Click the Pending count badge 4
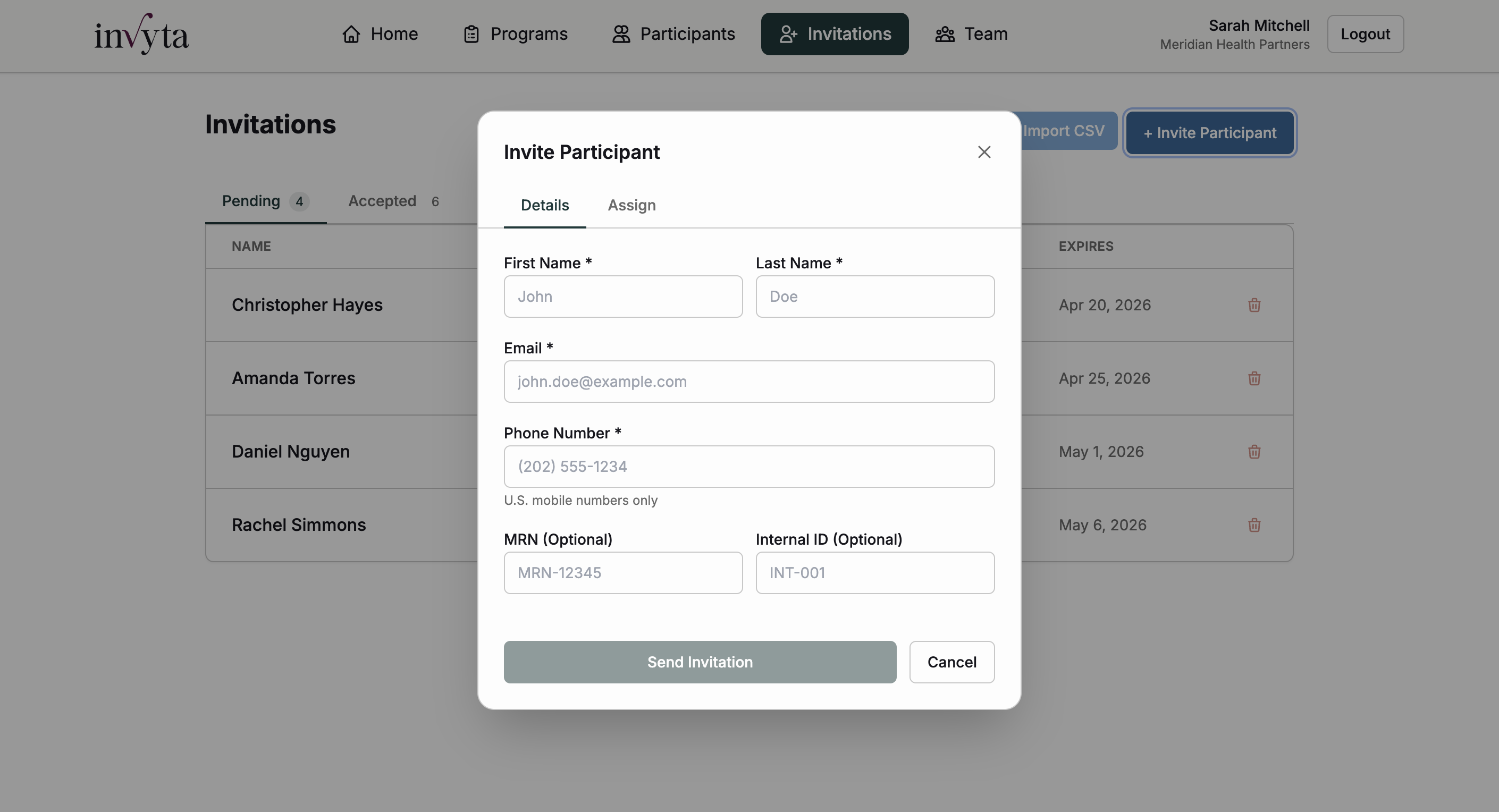This screenshot has height=812, width=1499. tap(299, 201)
